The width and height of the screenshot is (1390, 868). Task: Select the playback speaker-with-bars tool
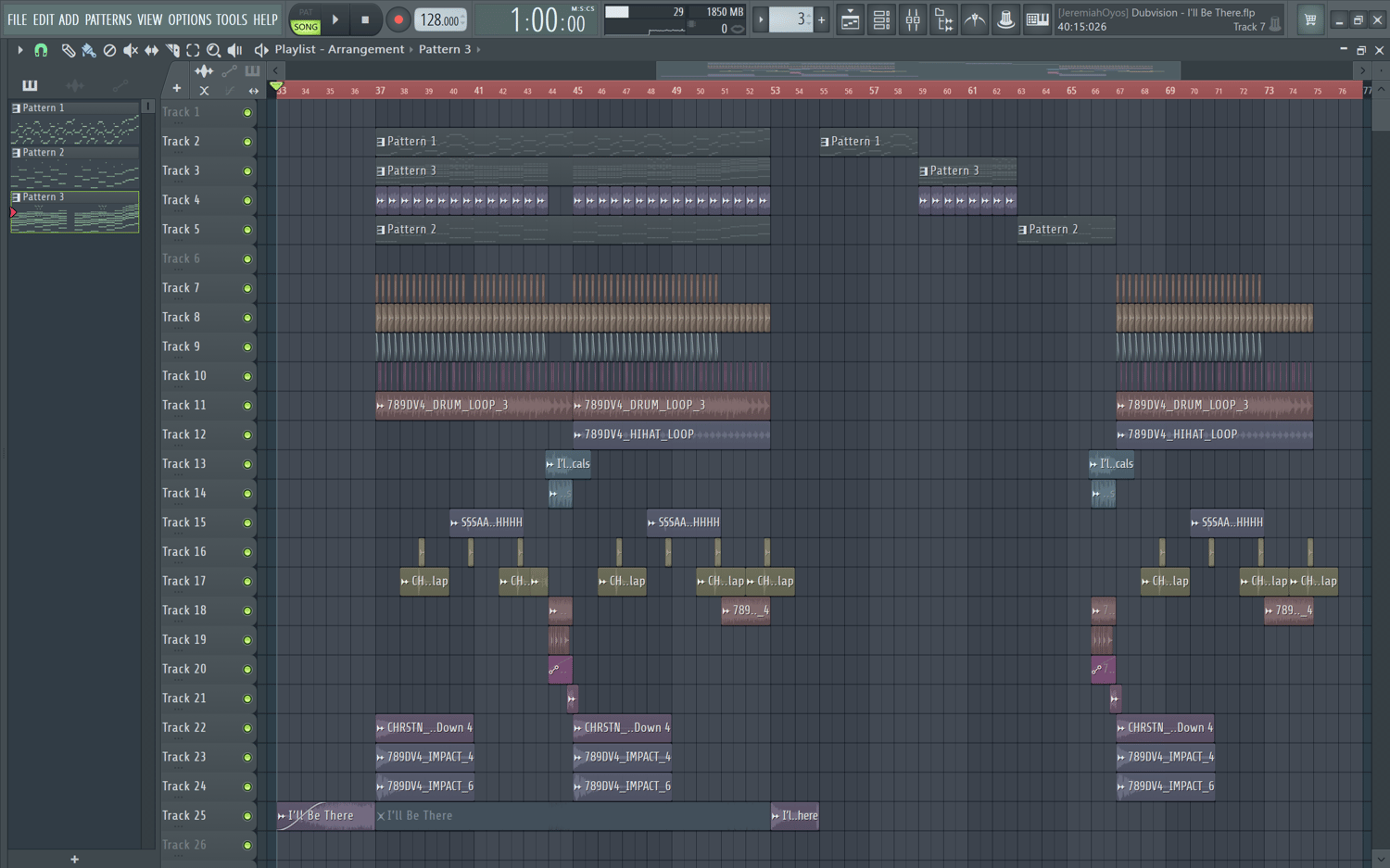click(234, 50)
